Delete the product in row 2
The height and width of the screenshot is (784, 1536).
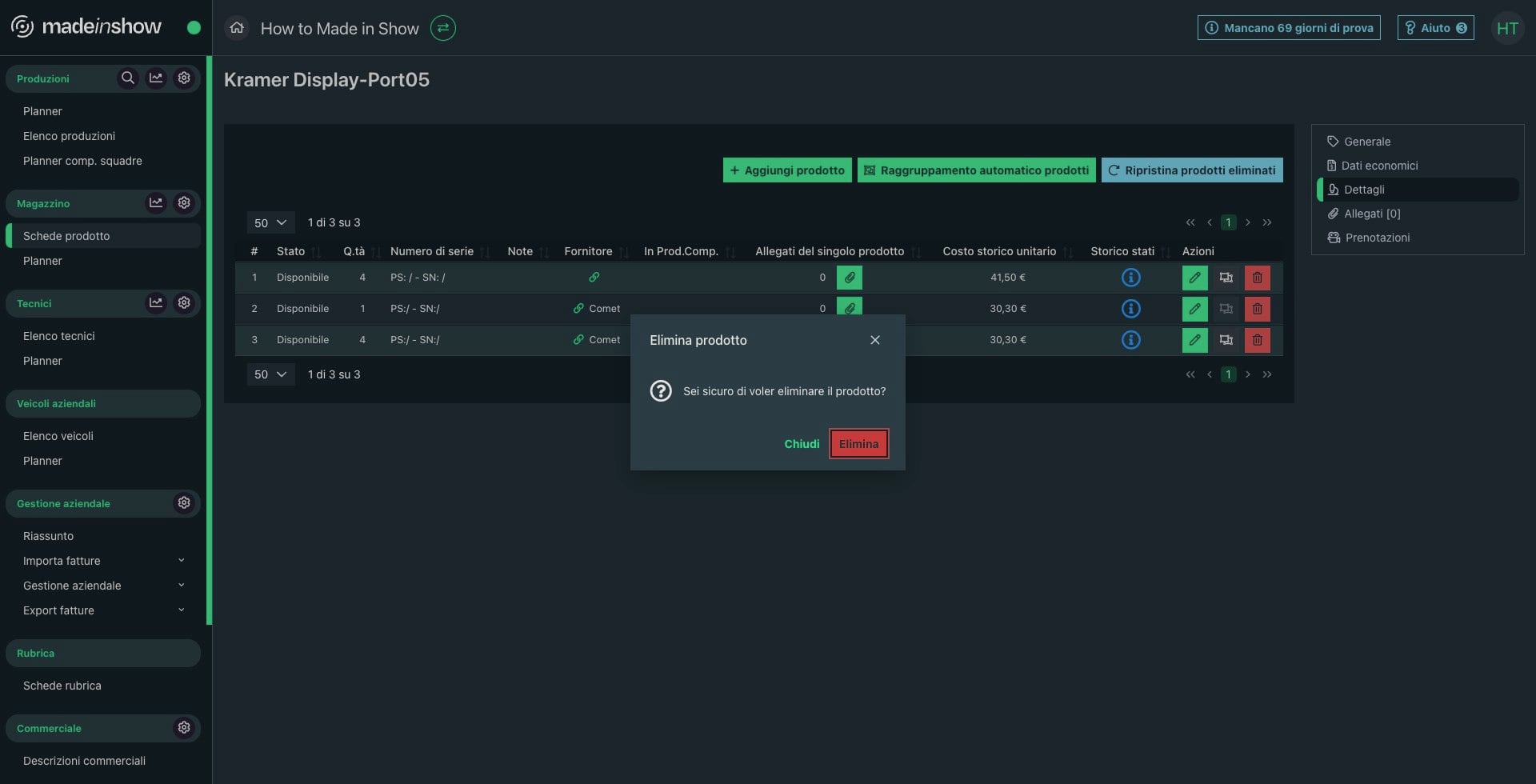1258,309
